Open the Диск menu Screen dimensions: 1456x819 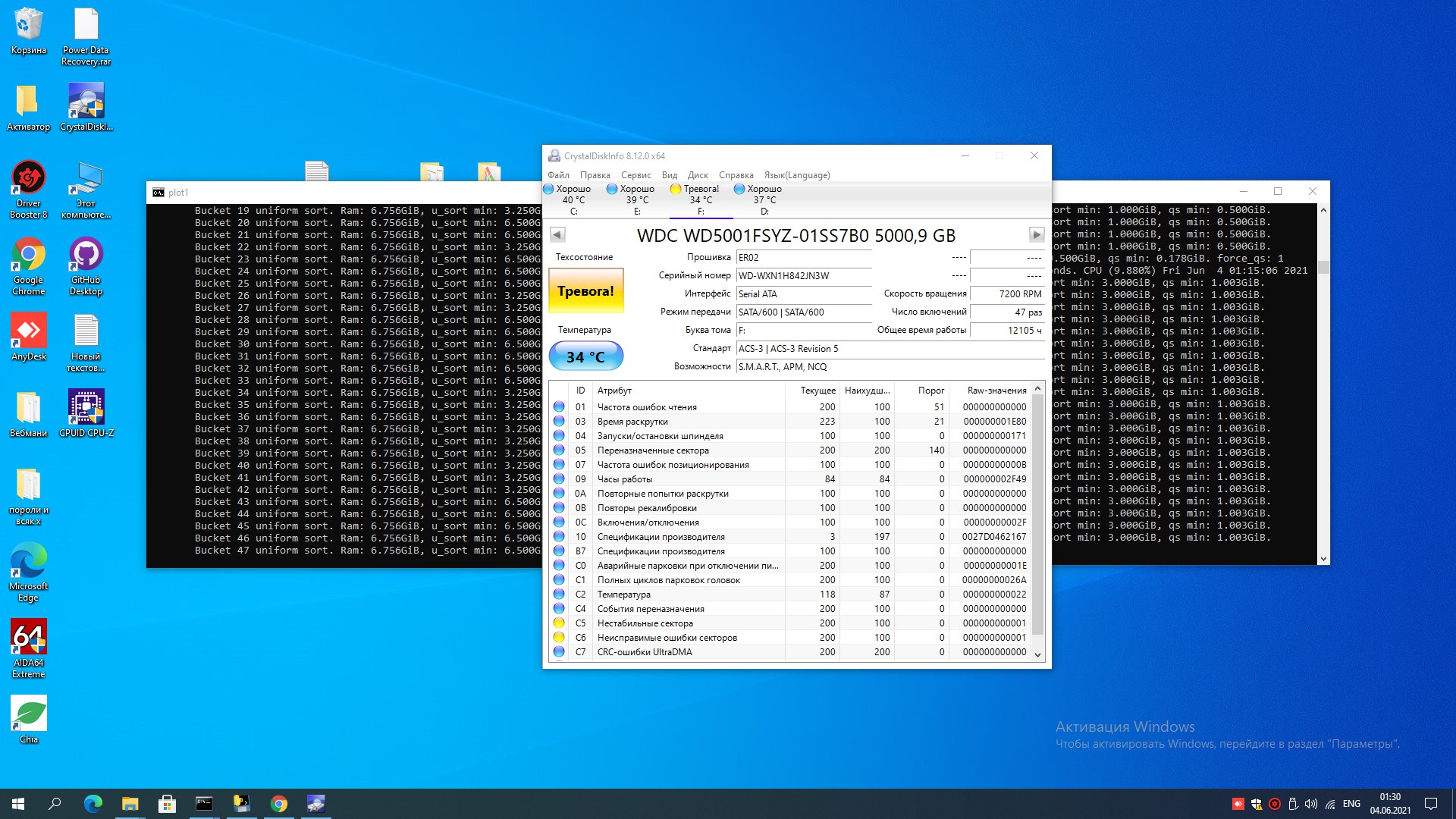point(697,175)
